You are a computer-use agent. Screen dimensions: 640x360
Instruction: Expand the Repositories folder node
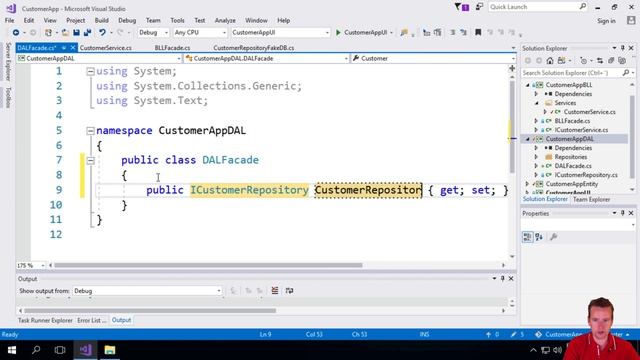(536, 157)
